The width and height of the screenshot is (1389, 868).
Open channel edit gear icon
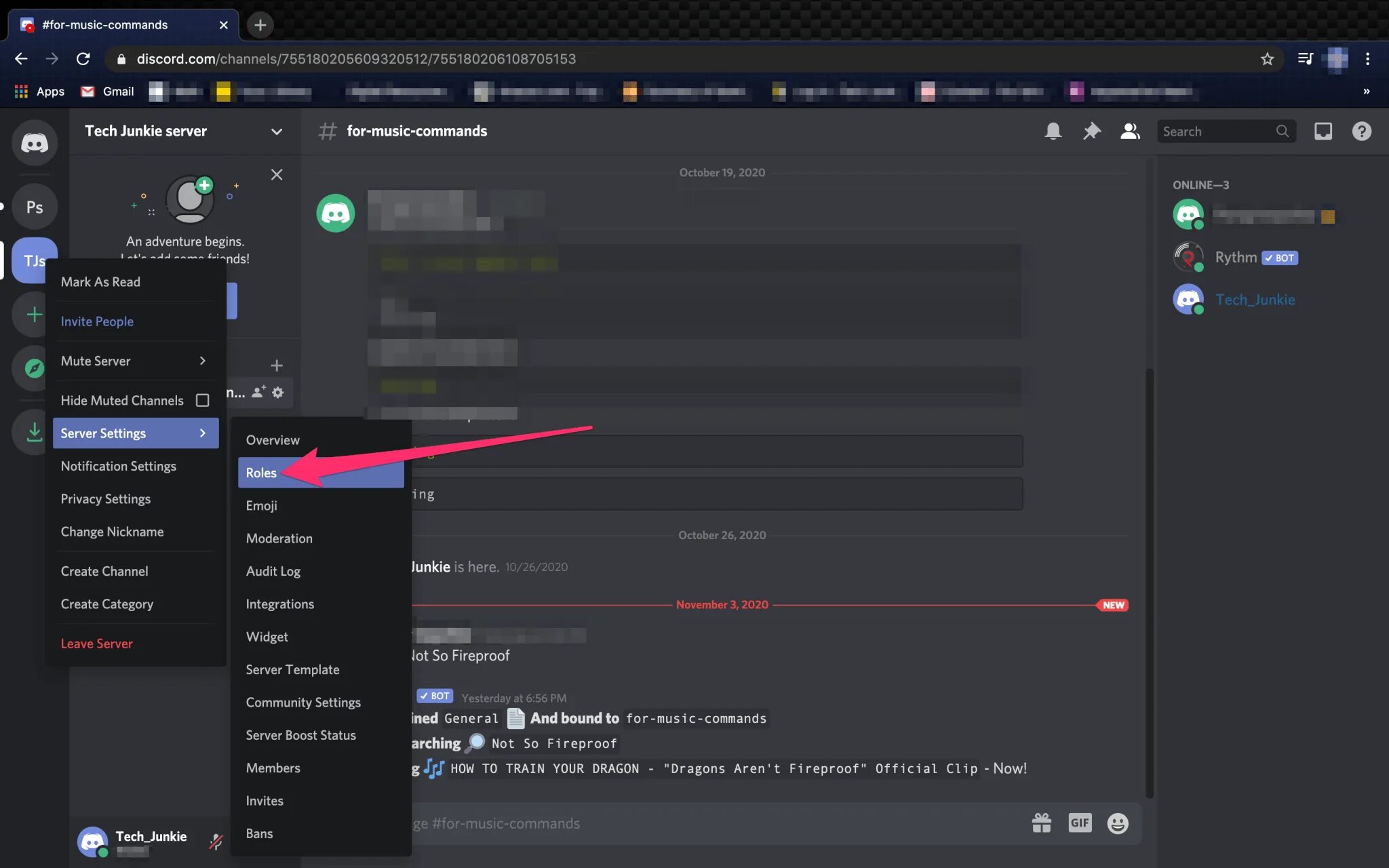point(277,392)
